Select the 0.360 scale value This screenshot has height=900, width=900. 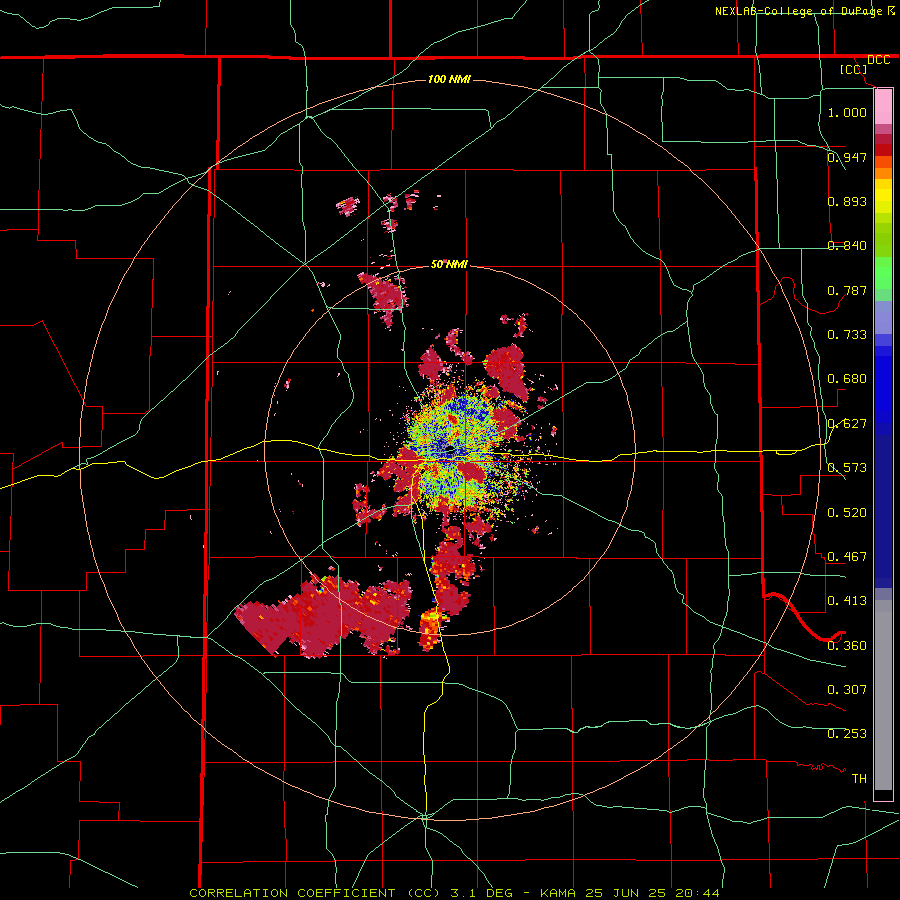[x=847, y=646]
